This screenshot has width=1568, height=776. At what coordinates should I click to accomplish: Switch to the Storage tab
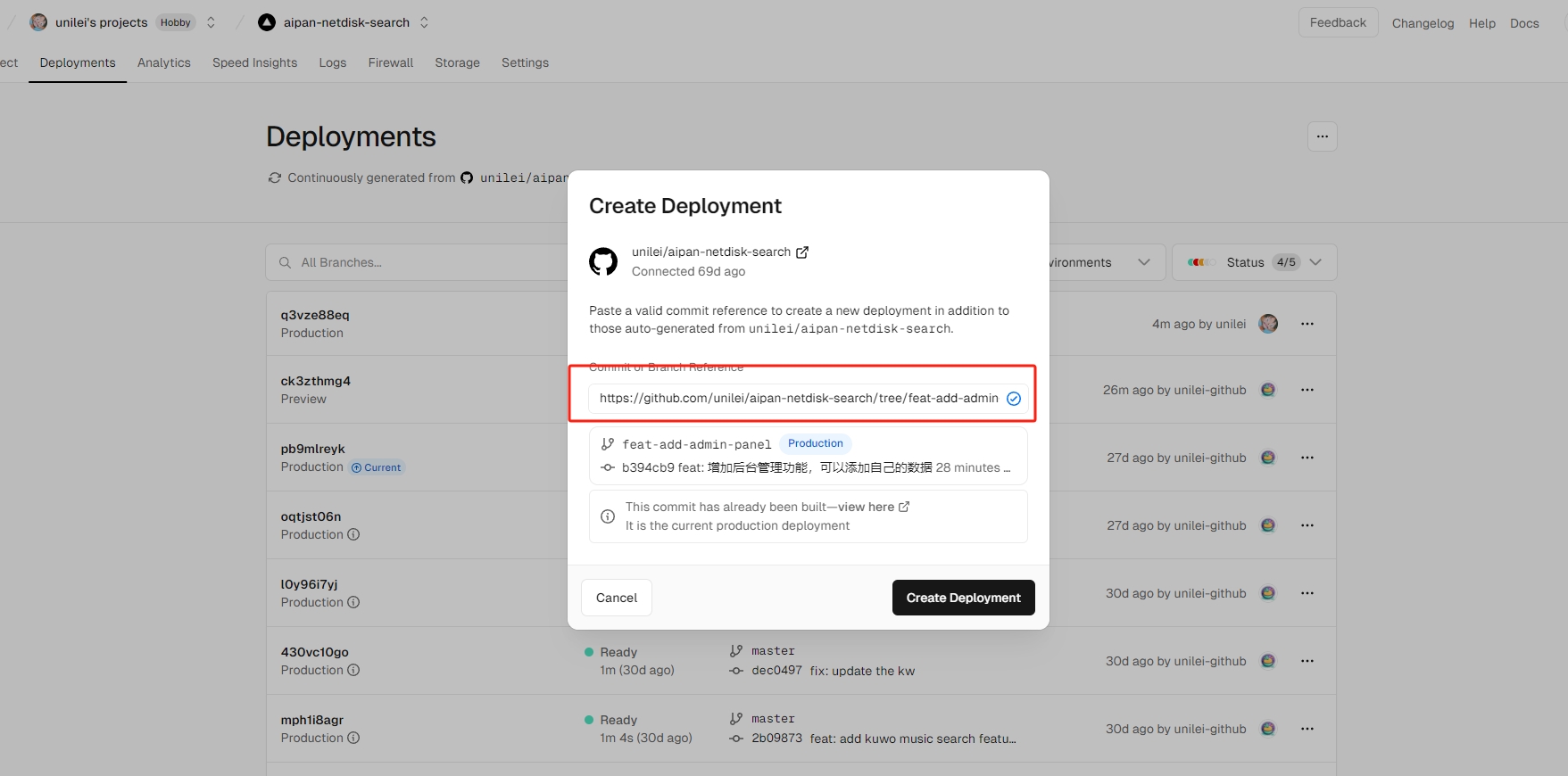click(457, 62)
